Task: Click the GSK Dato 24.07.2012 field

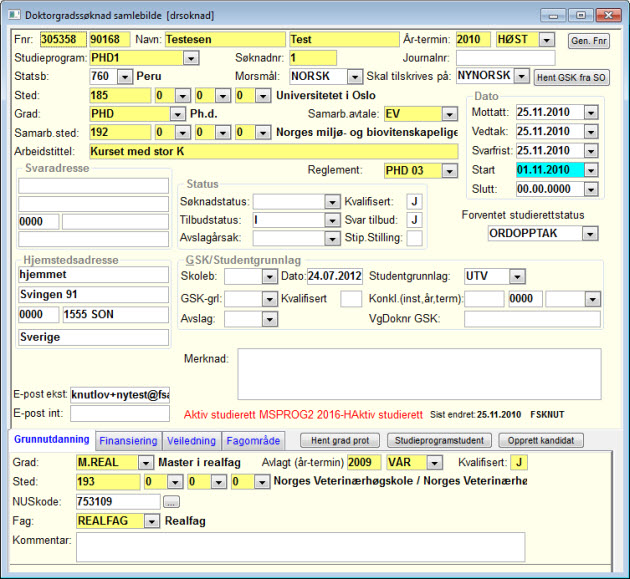Action: [x=335, y=276]
